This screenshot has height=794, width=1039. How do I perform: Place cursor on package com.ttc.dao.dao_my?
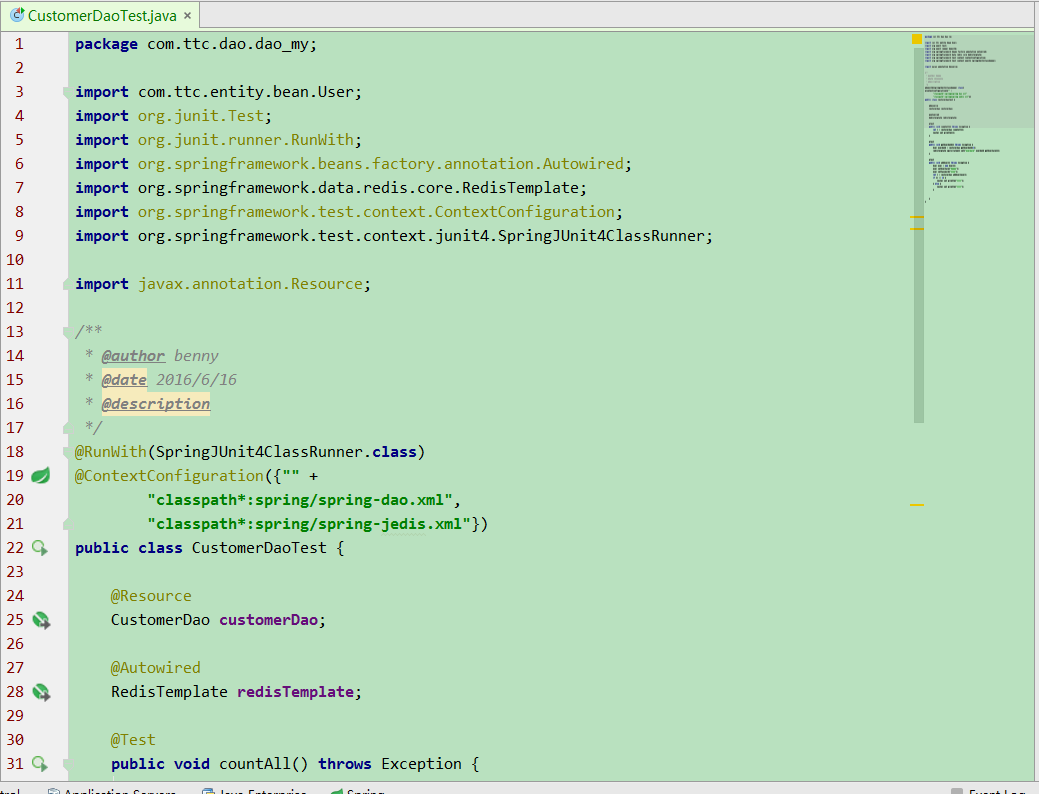196,44
